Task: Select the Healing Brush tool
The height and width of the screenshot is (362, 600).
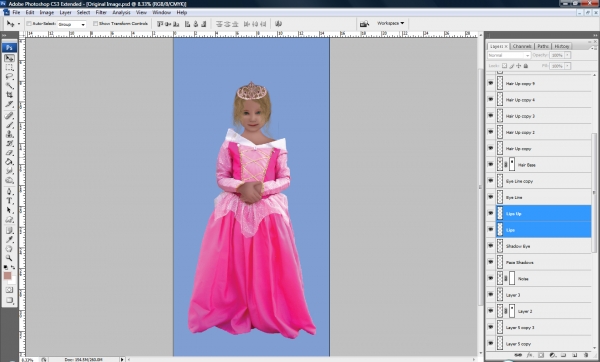Action: point(9,116)
